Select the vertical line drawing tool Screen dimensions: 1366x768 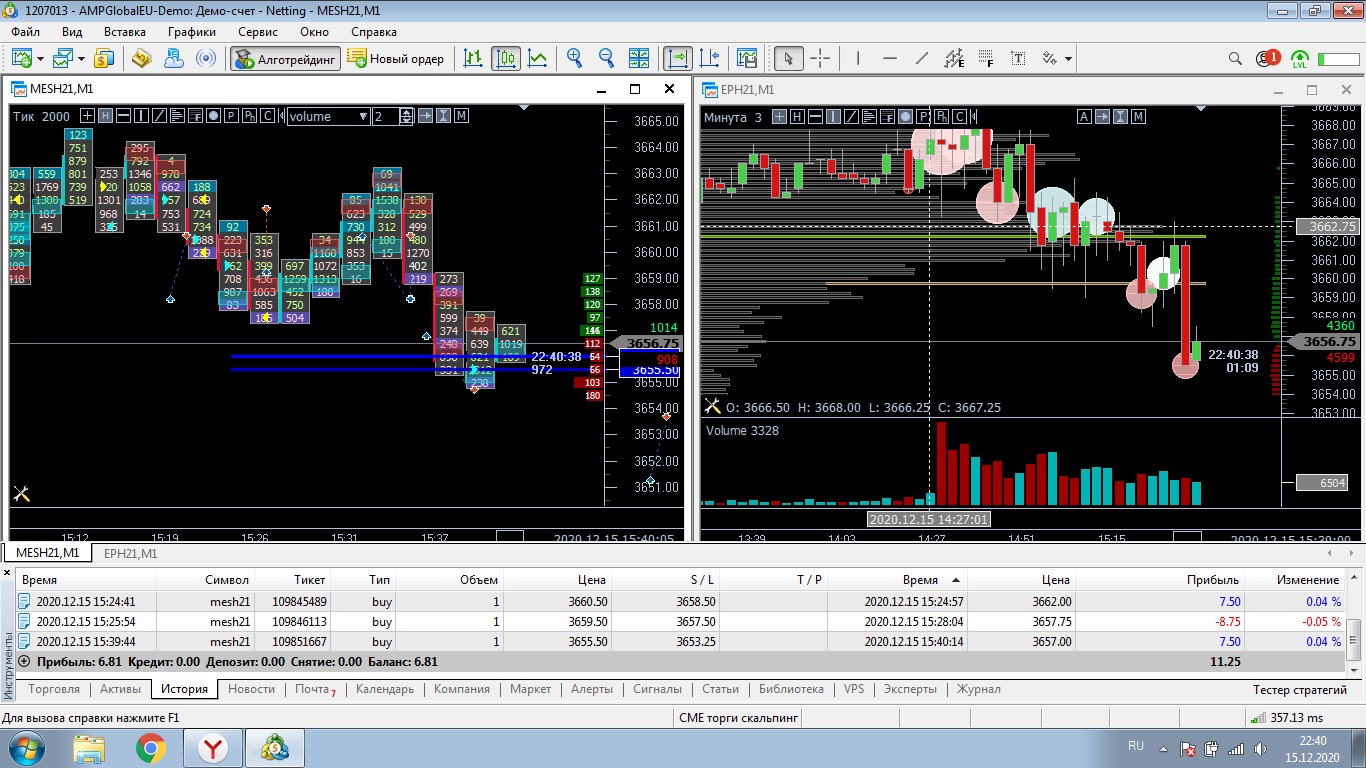click(857, 58)
